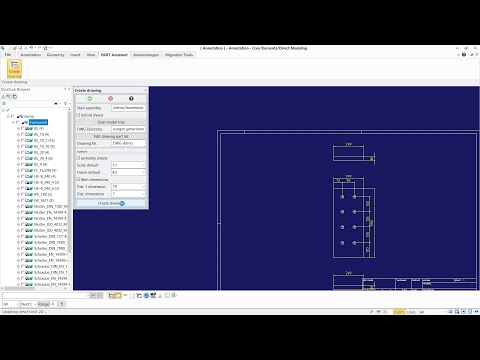This screenshot has width=480, height=360.
Task: Click the Scan model tree button
Action: [x=111, y=122]
